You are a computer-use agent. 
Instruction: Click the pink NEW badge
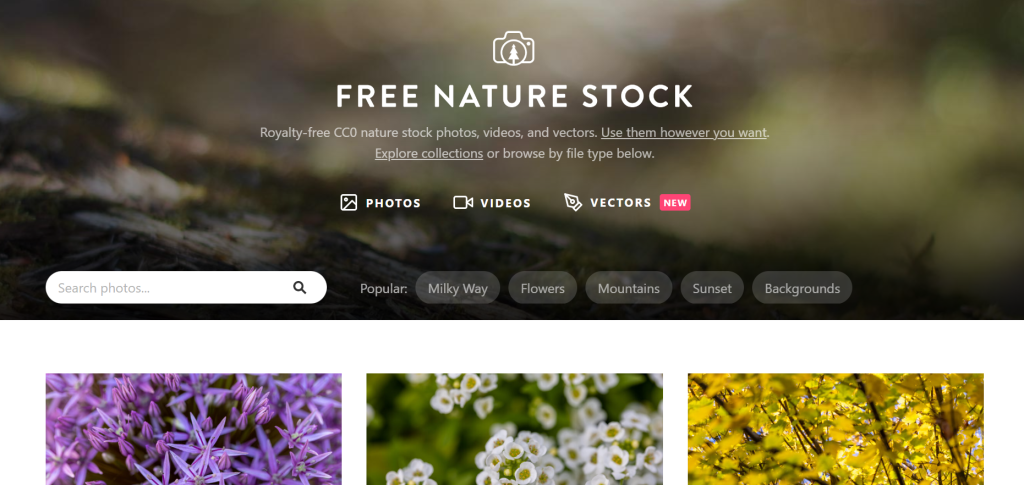[675, 203]
